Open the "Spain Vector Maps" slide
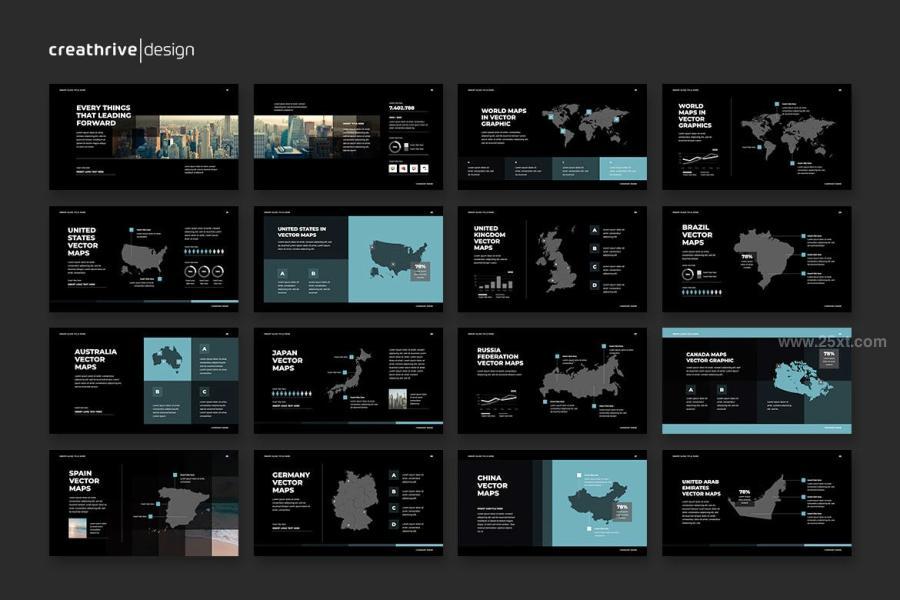The image size is (900, 600). point(143,503)
